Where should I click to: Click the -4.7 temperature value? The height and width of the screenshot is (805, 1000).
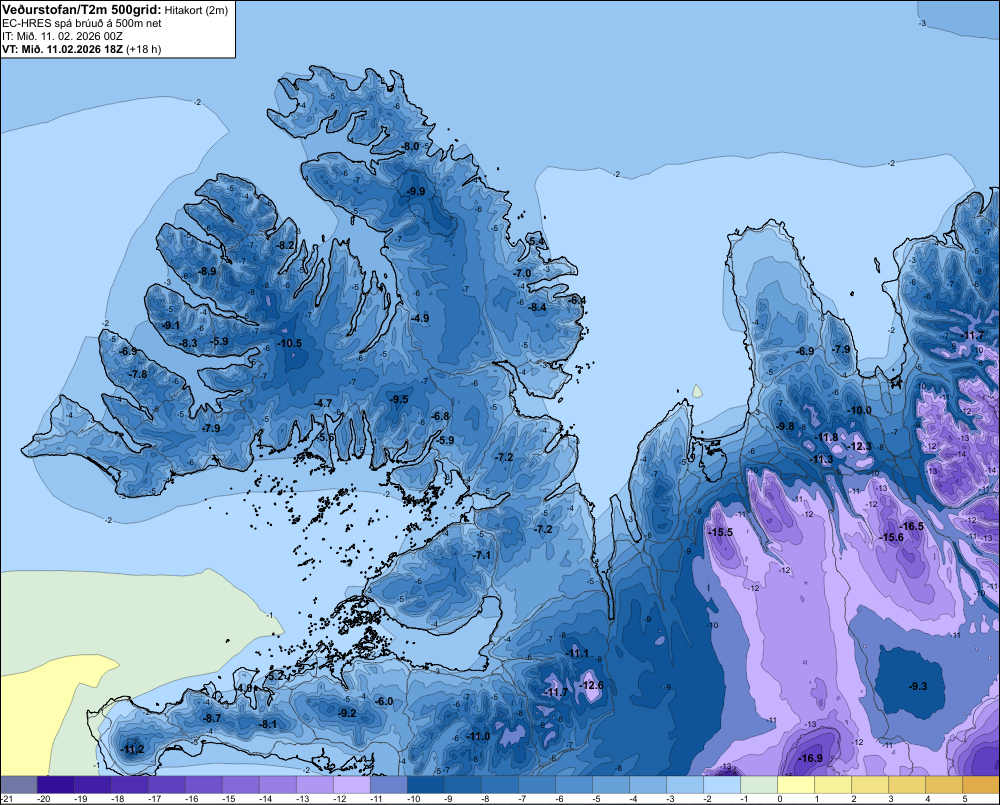[323, 403]
